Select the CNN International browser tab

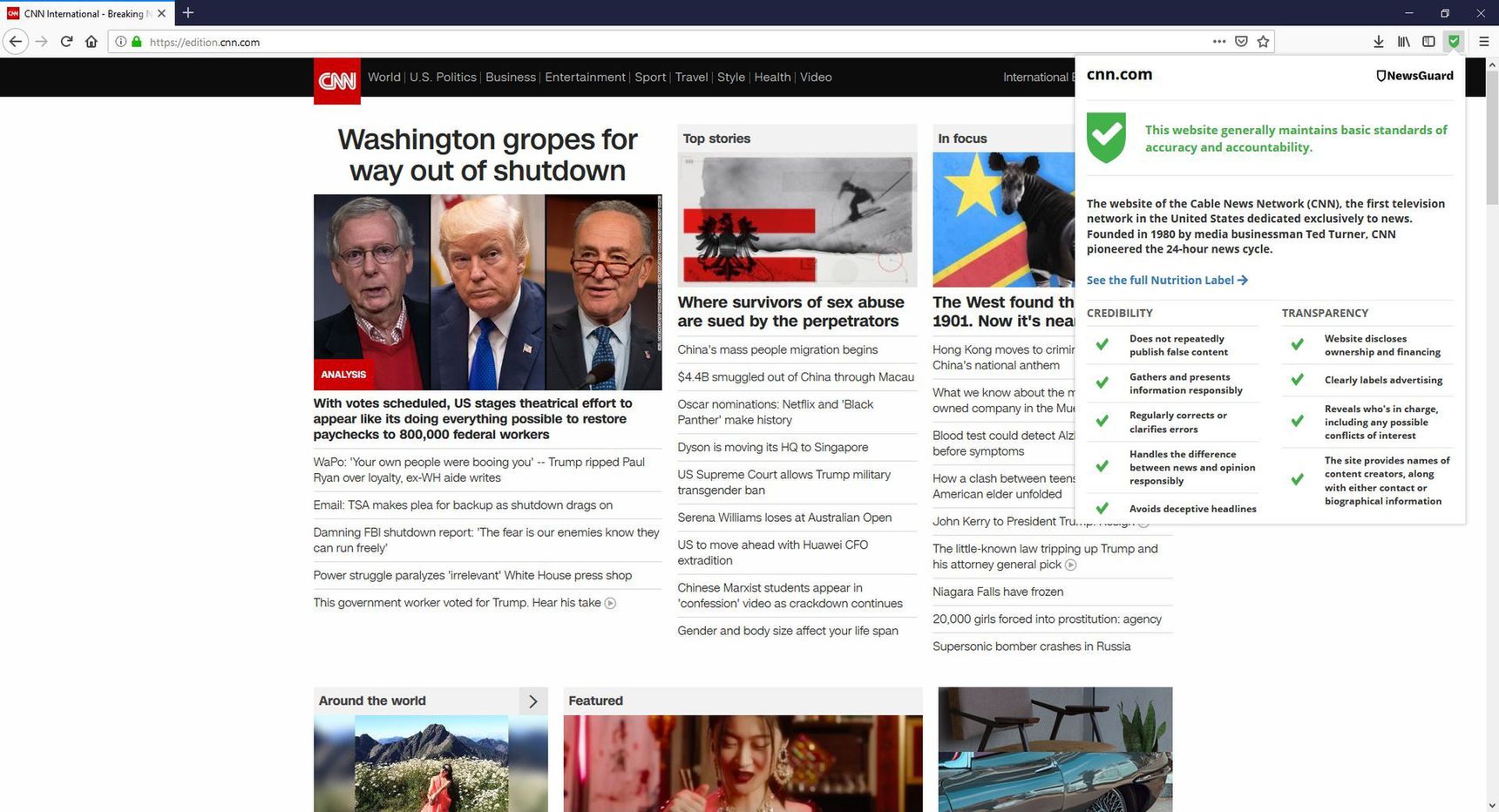pyautogui.click(x=85, y=13)
